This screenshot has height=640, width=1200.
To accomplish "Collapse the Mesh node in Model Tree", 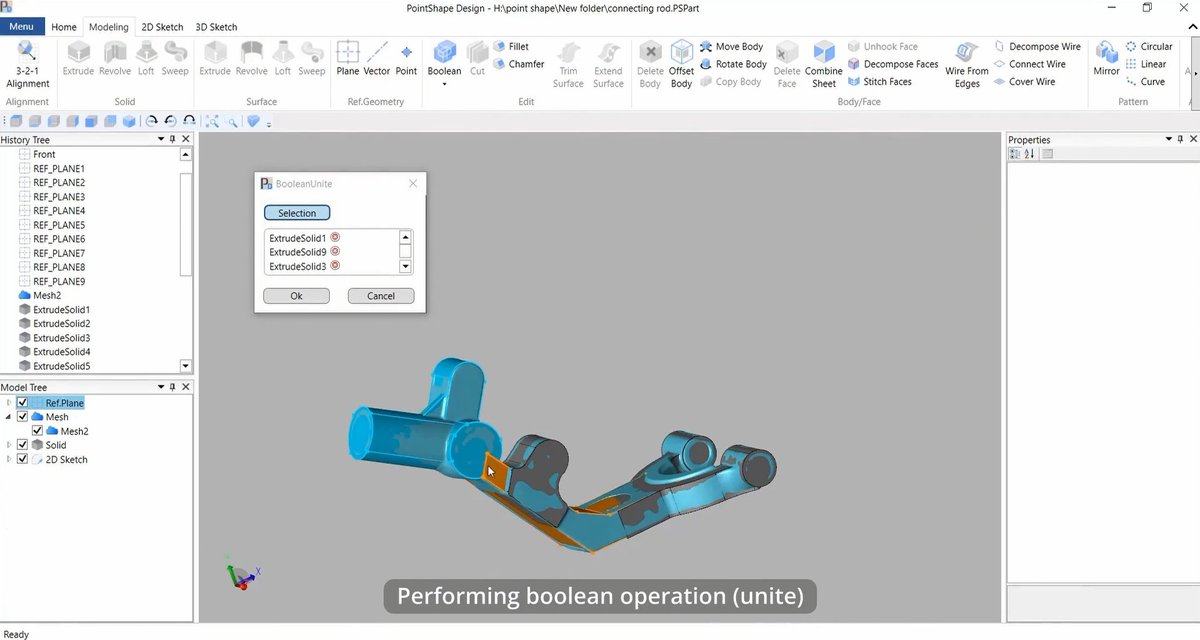I will click(9, 417).
